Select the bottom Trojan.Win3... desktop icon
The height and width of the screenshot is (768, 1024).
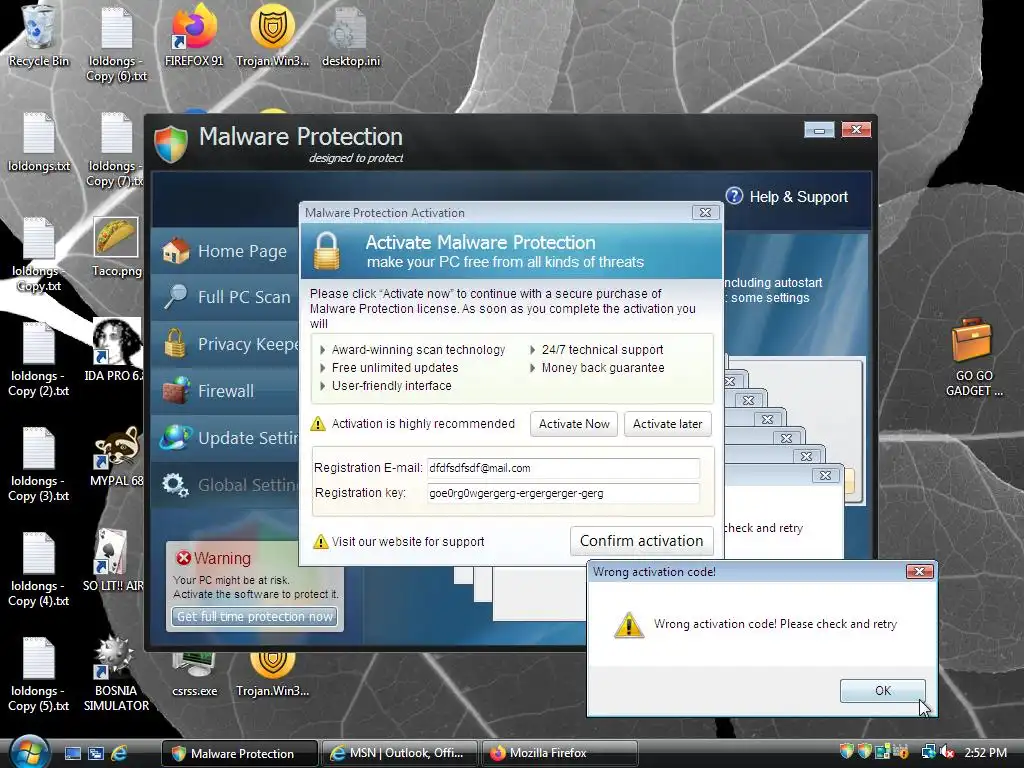(x=272, y=674)
